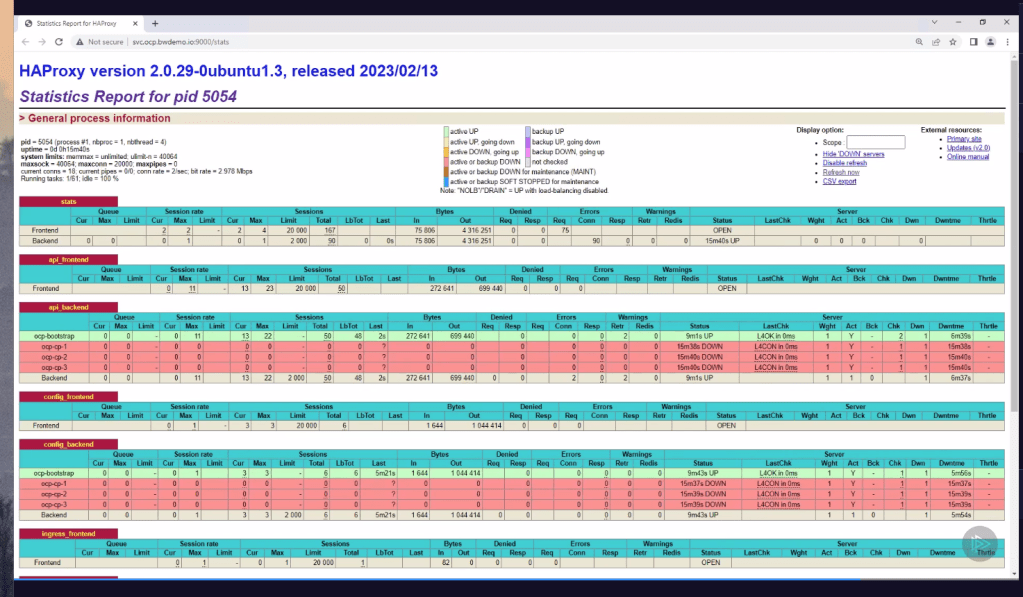Open the Primary site link
Image resolution: width=1023 pixels, height=597 pixels.
964,139
